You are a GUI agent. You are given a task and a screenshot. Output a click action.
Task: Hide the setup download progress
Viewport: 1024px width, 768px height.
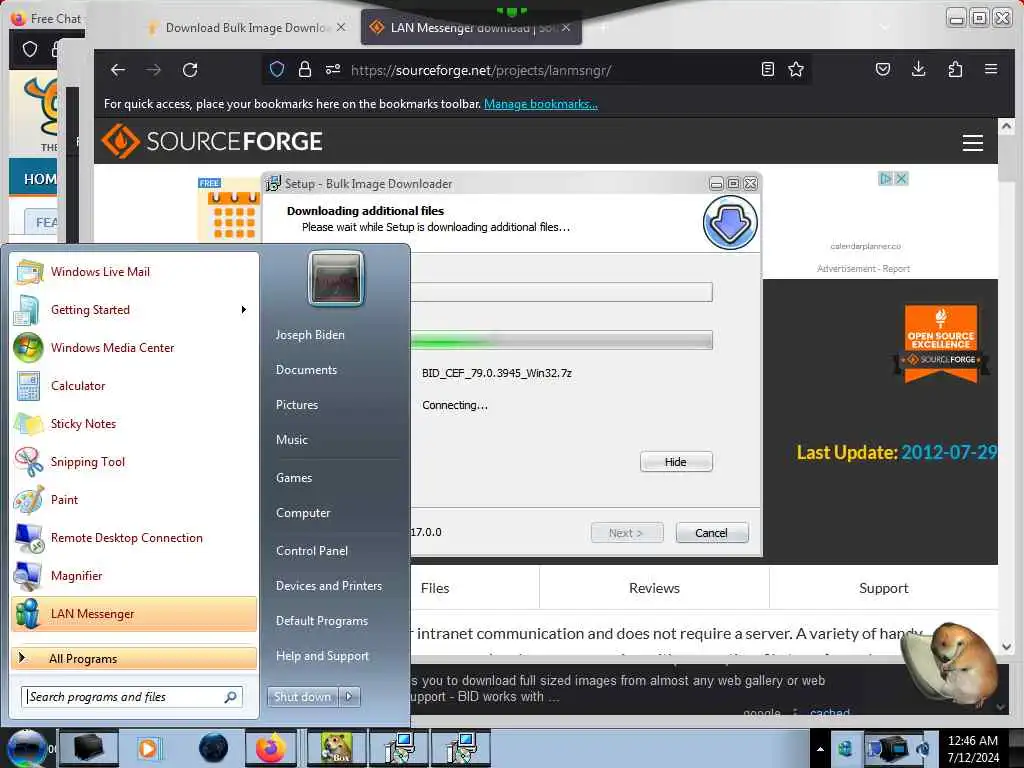click(676, 462)
